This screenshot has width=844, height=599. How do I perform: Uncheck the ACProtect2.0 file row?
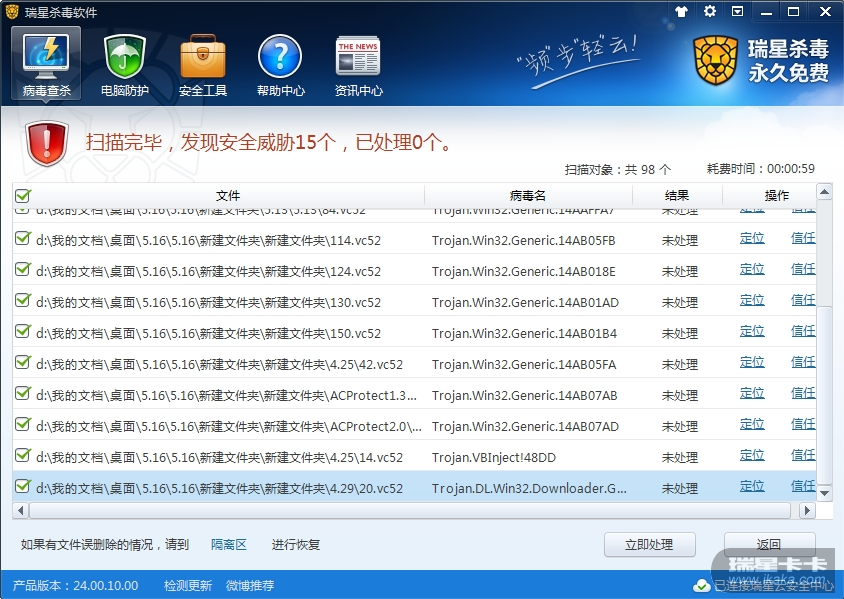[23, 425]
